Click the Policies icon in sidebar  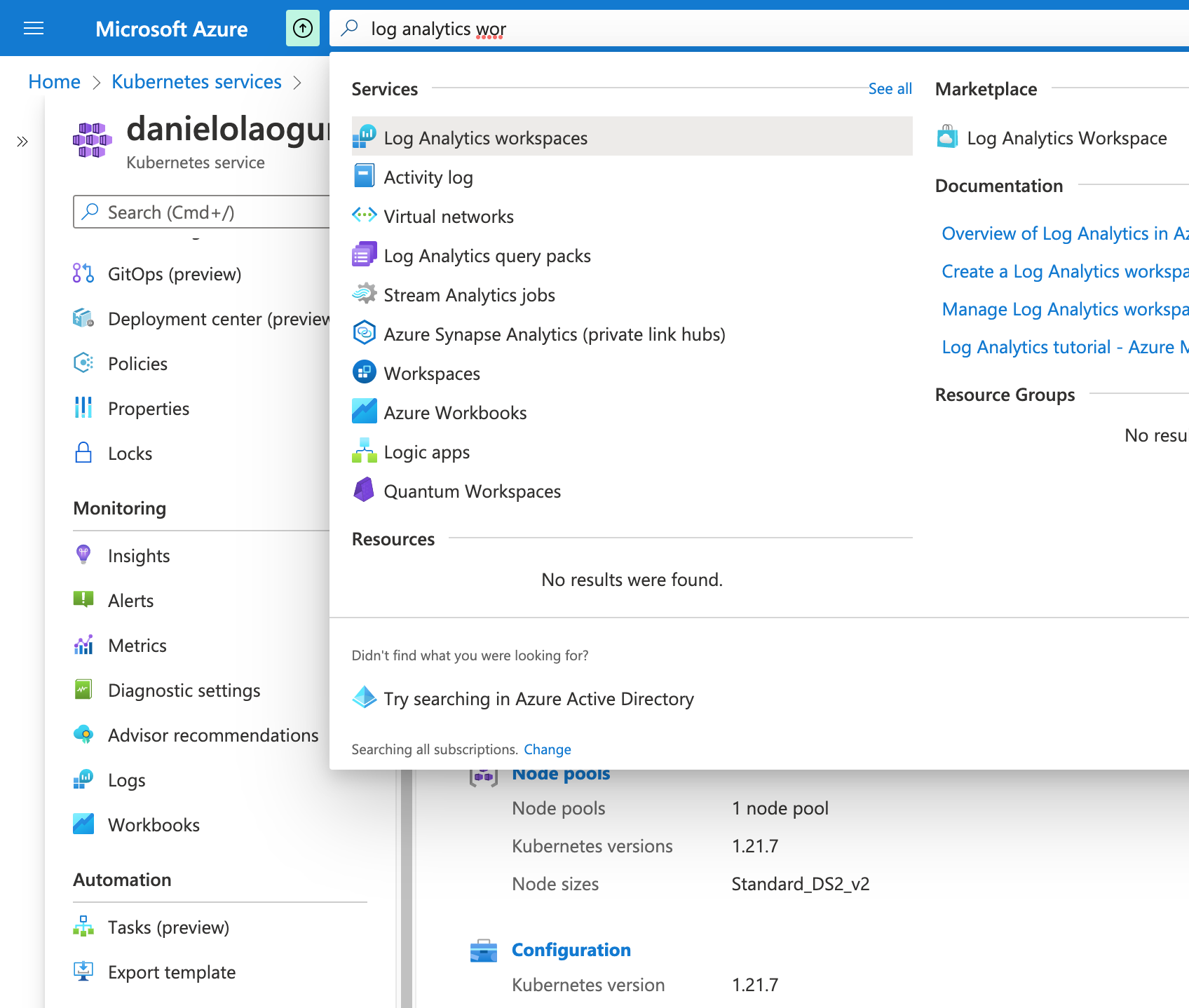point(83,363)
